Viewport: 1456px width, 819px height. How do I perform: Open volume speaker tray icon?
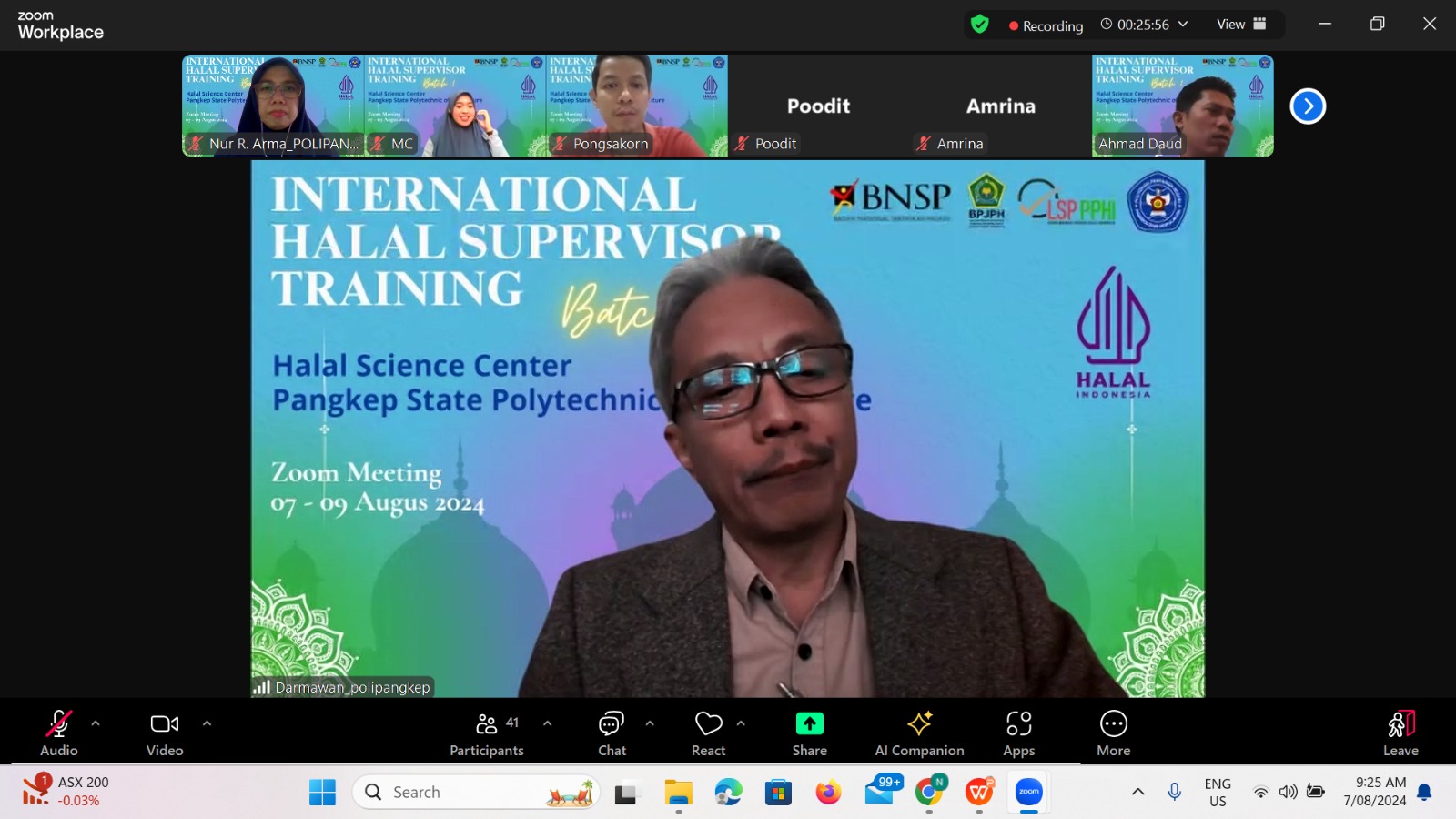click(1288, 792)
